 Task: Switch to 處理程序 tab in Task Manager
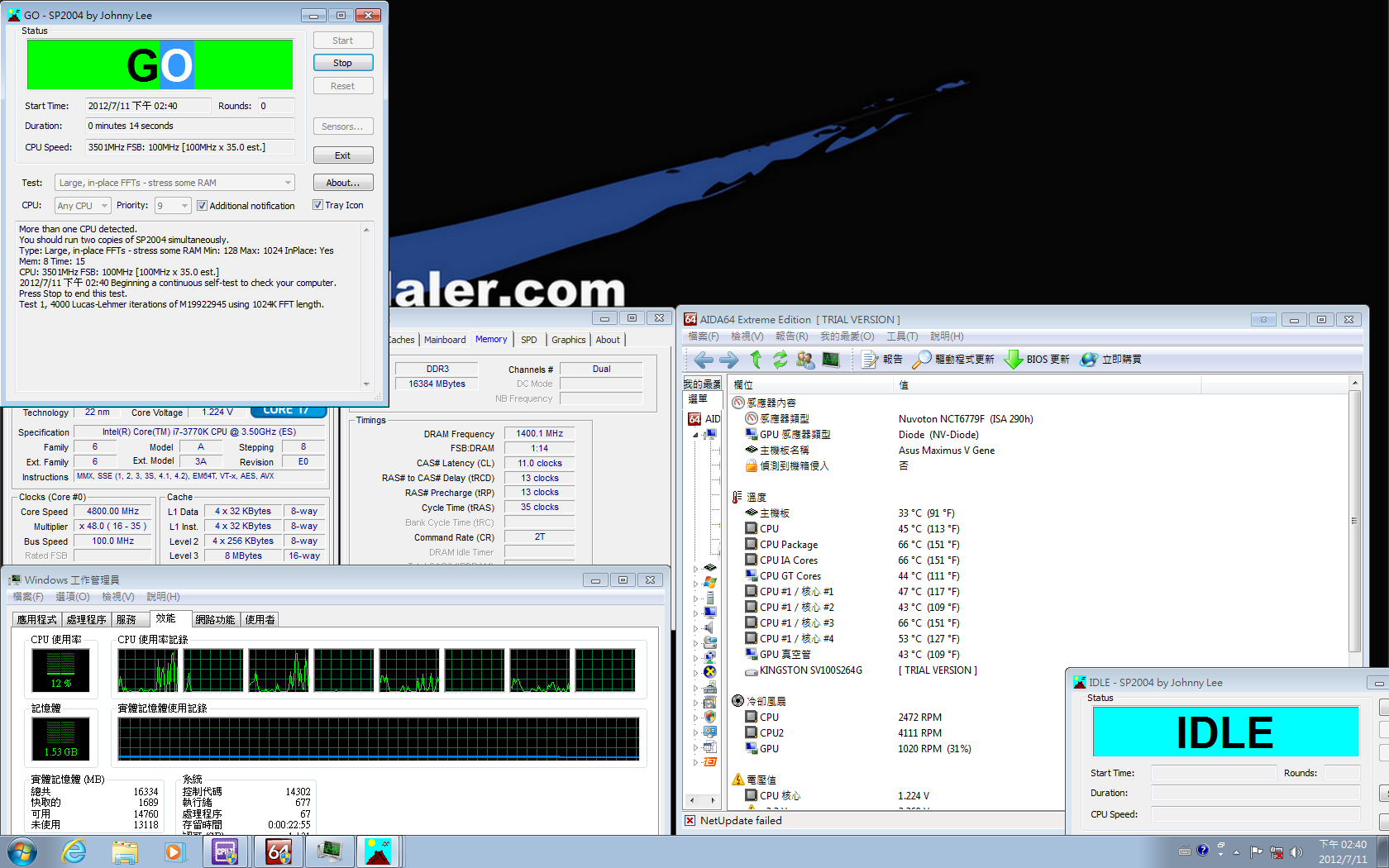coord(87,619)
